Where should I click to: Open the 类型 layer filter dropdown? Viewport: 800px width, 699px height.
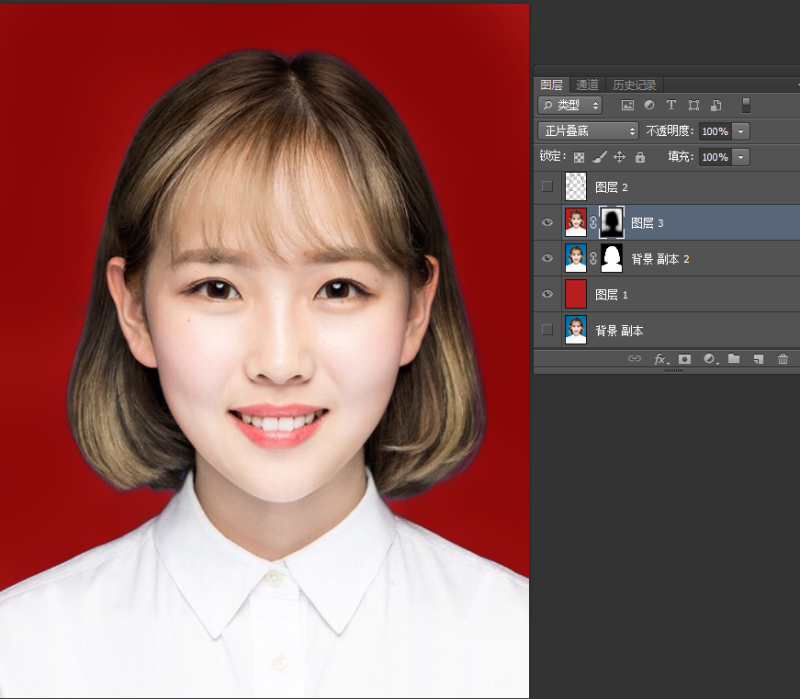(x=570, y=105)
